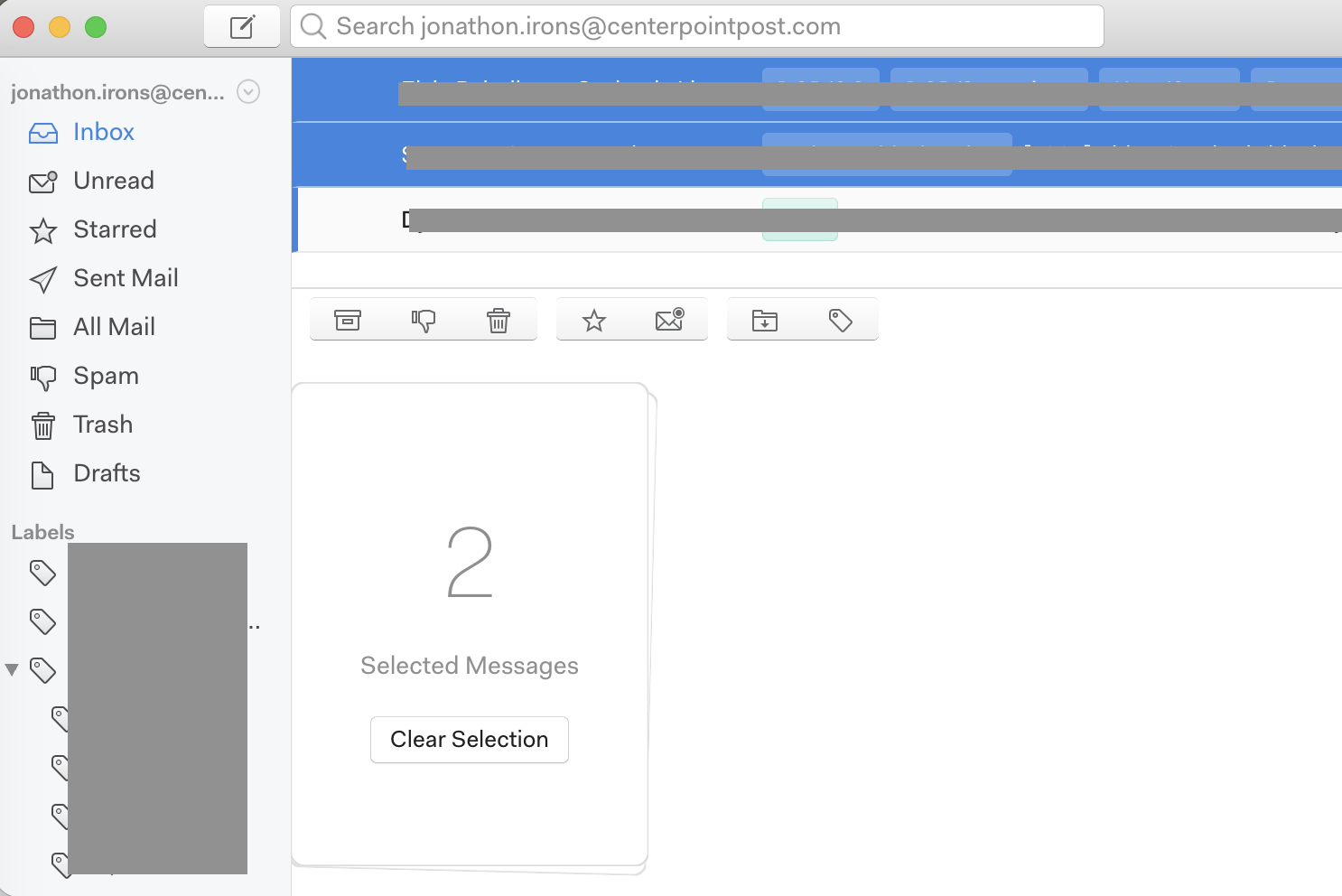1342x896 pixels.
Task: Open account dropdown next to jonathon.irons
Action: pyautogui.click(x=248, y=92)
